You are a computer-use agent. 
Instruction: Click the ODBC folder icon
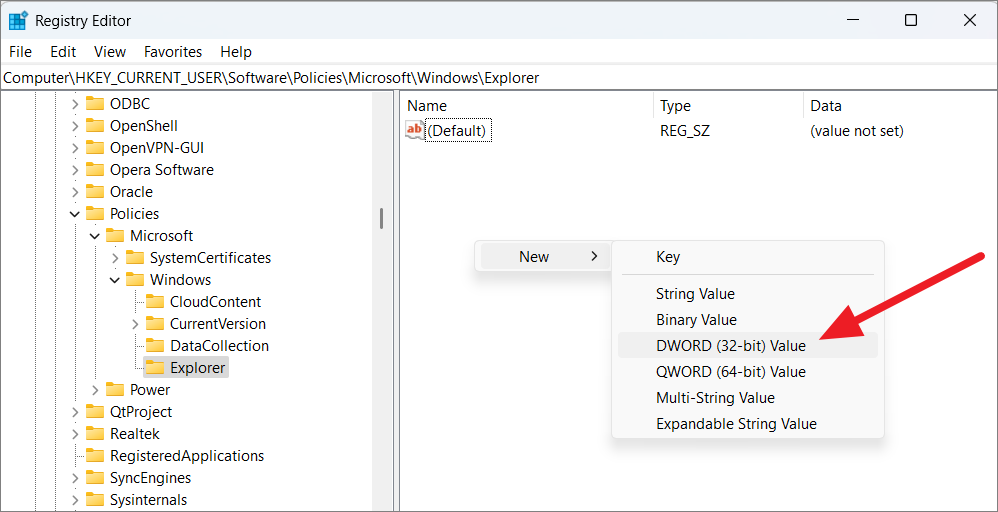(x=95, y=104)
